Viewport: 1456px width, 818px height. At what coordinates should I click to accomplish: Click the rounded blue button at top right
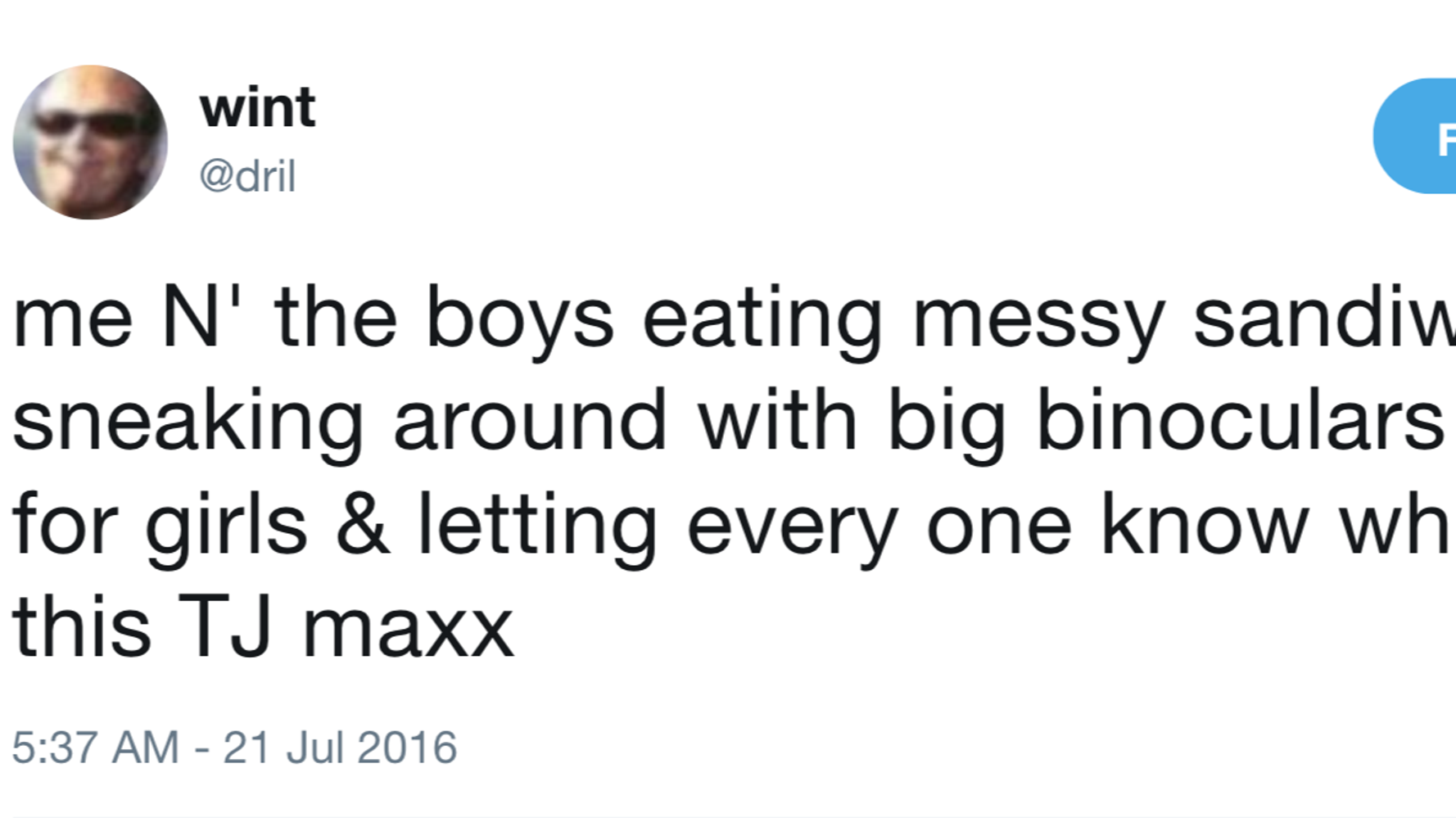click(x=1425, y=135)
